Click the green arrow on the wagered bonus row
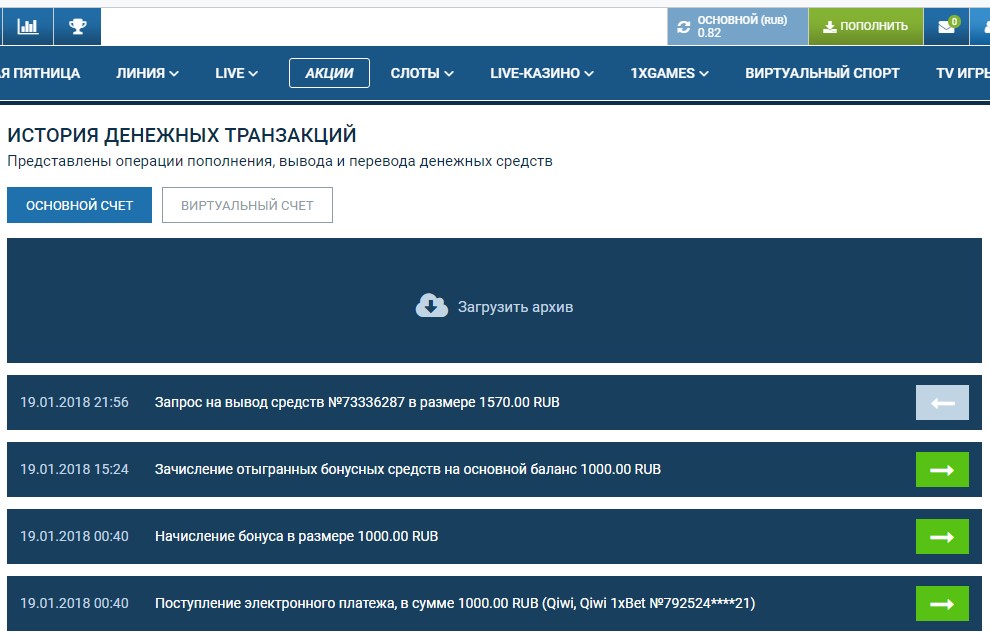990x633 pixels. (942, 469)
